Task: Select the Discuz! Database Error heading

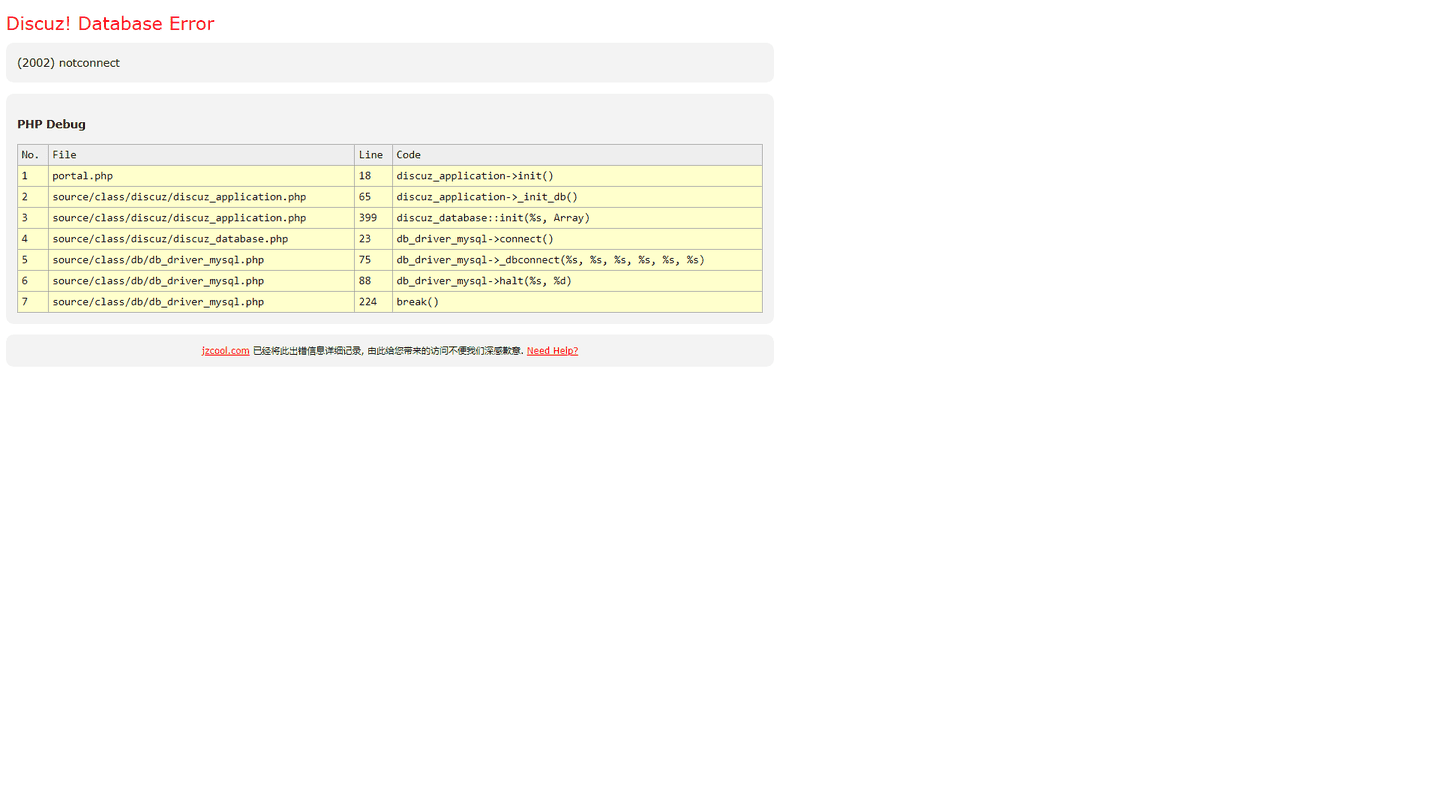Action: [110, 23]
